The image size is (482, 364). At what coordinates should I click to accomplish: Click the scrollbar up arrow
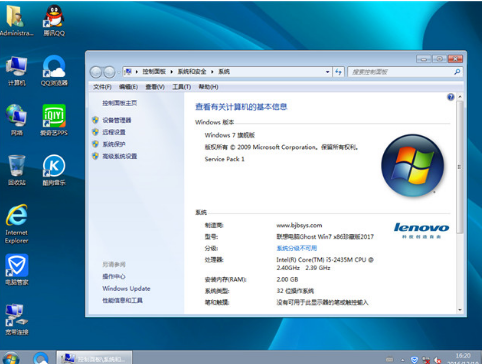click(x=460, y=97)
